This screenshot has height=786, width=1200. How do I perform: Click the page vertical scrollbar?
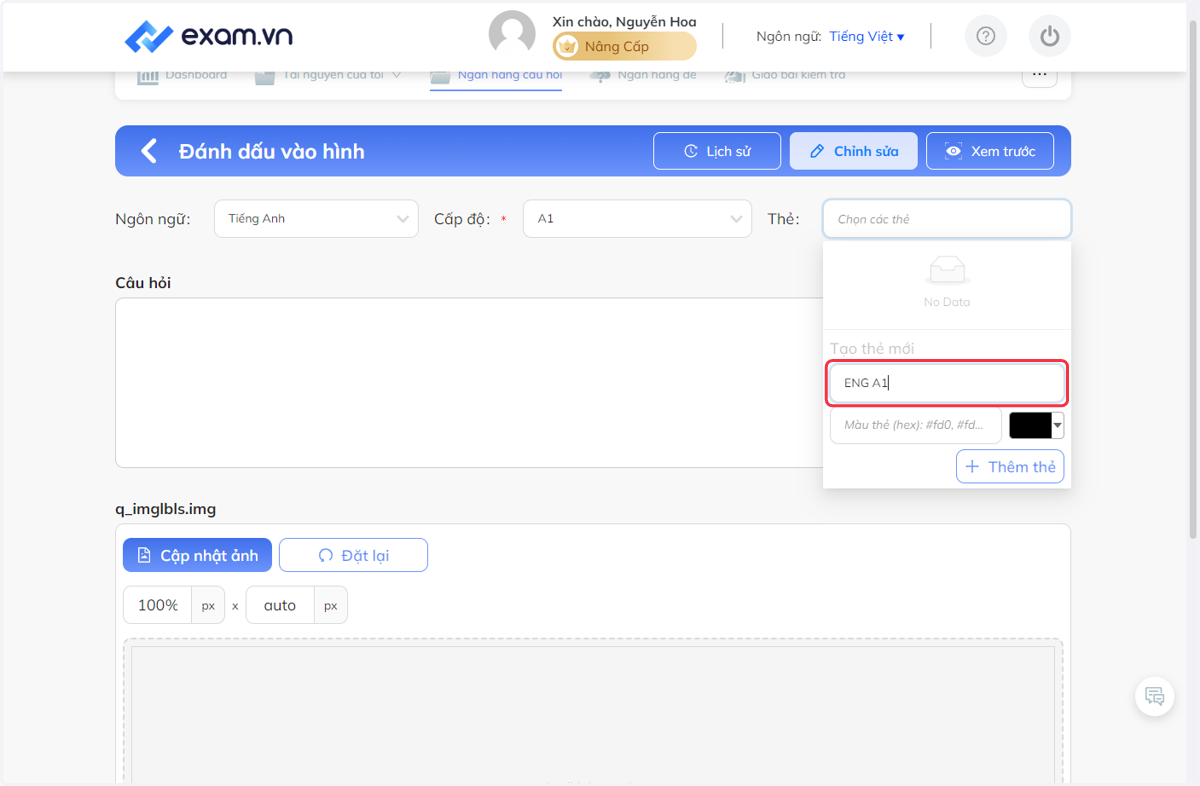[x=1193, y=280]
